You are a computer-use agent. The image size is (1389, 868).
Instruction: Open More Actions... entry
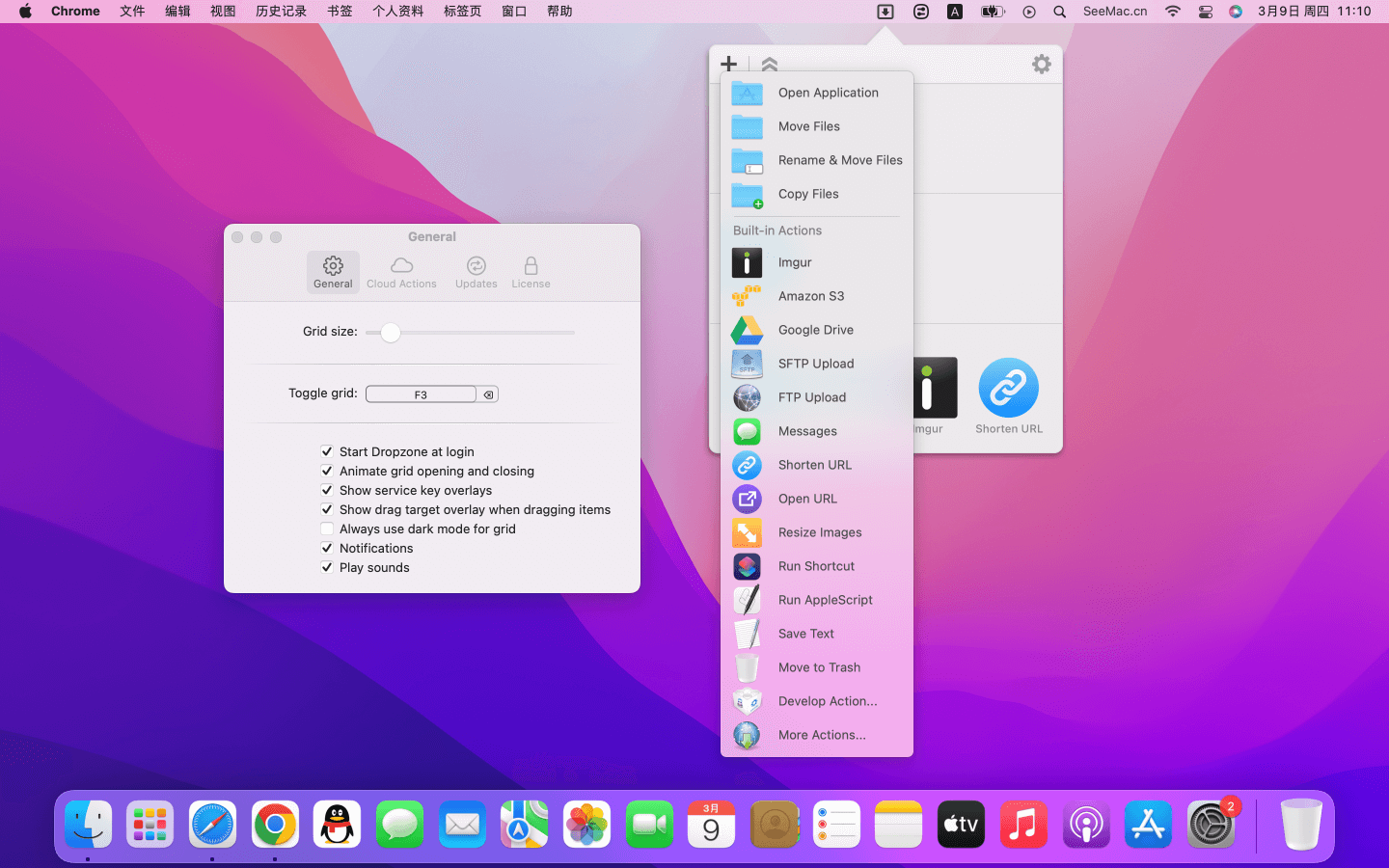coord(816,735)
